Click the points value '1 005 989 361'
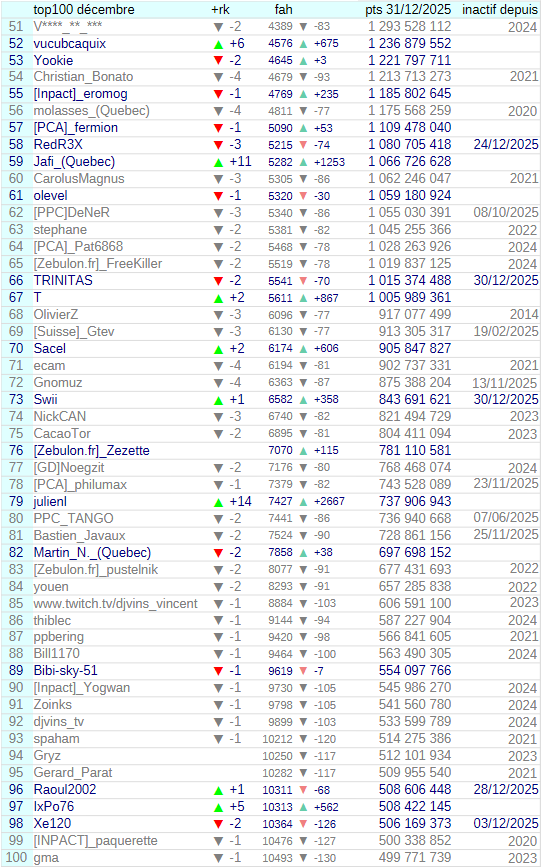Viewport: 542px width, 868px height. click(x=410, y=297)
